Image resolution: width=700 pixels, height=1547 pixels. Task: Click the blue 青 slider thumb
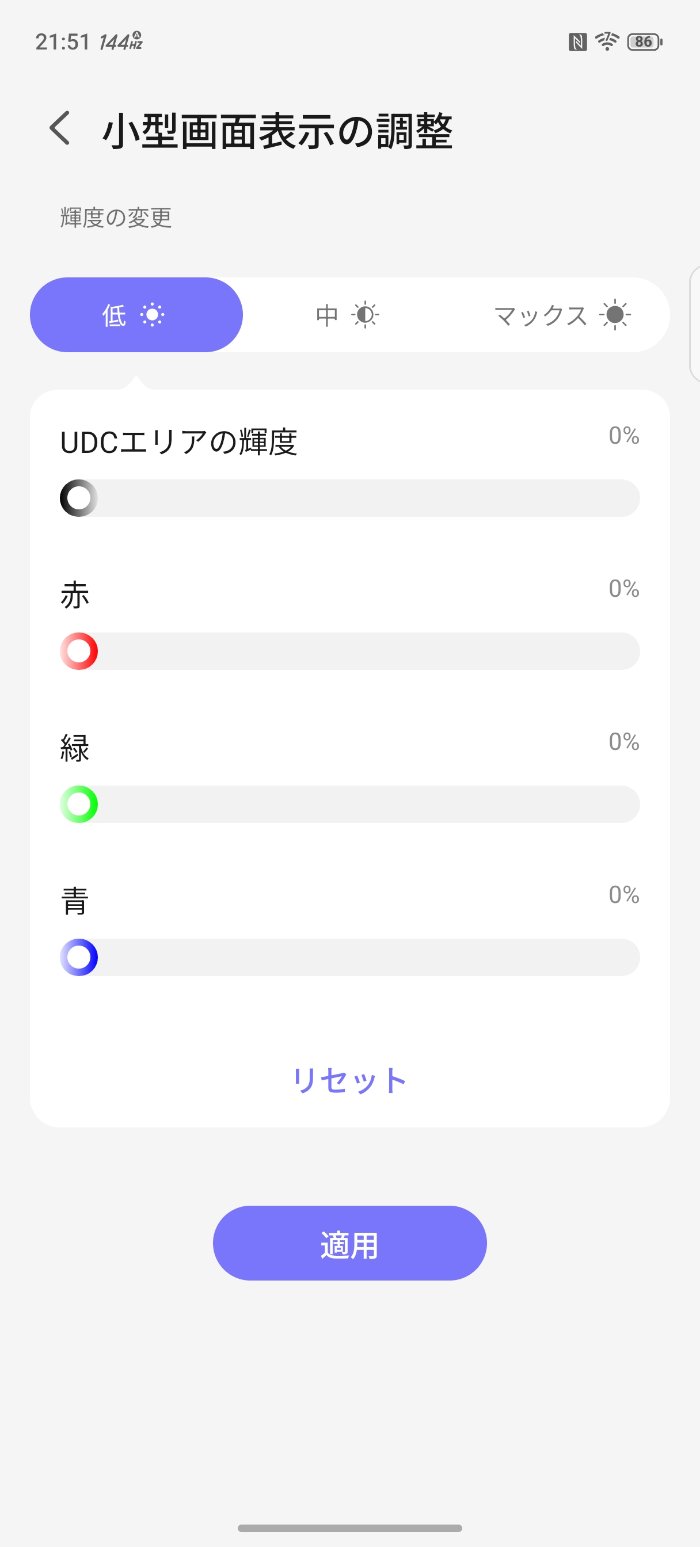pyautogui.click(x=79, y=957)
